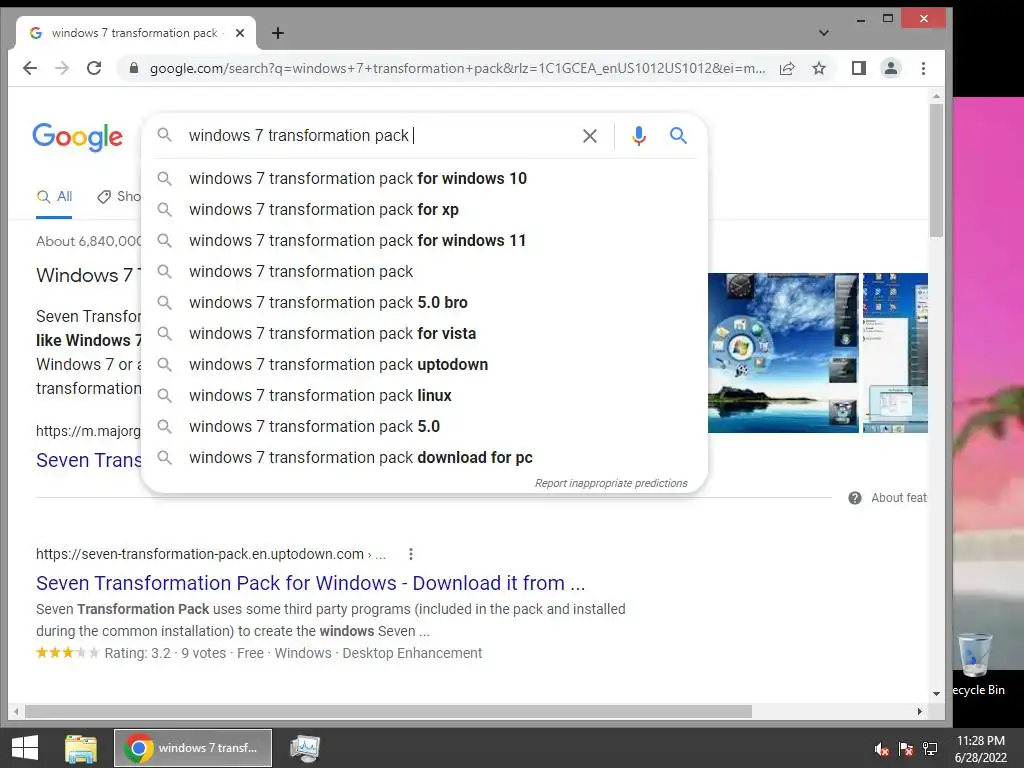Click the horizontal scroll left arrow

[x=16, y=711]
